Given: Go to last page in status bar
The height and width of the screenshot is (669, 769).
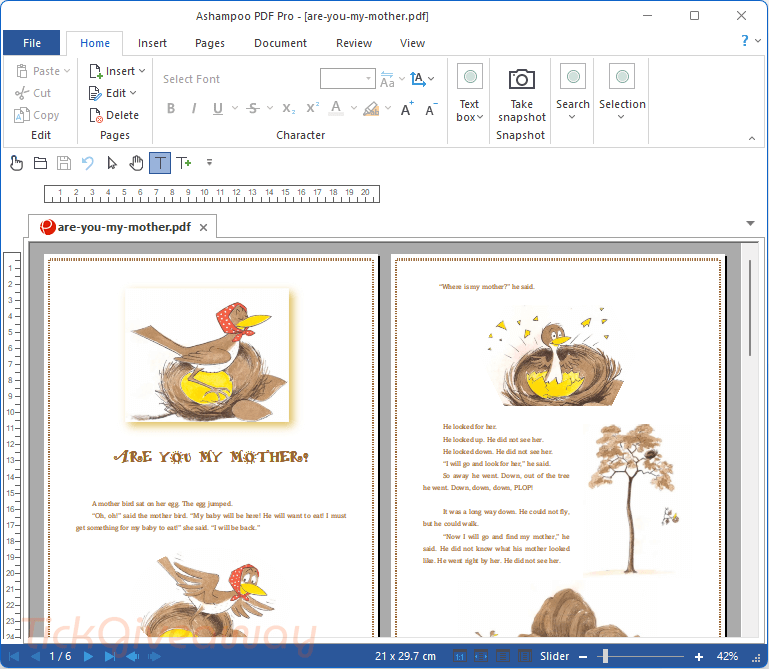Looking at the screenshot, I should coord(110,656).
